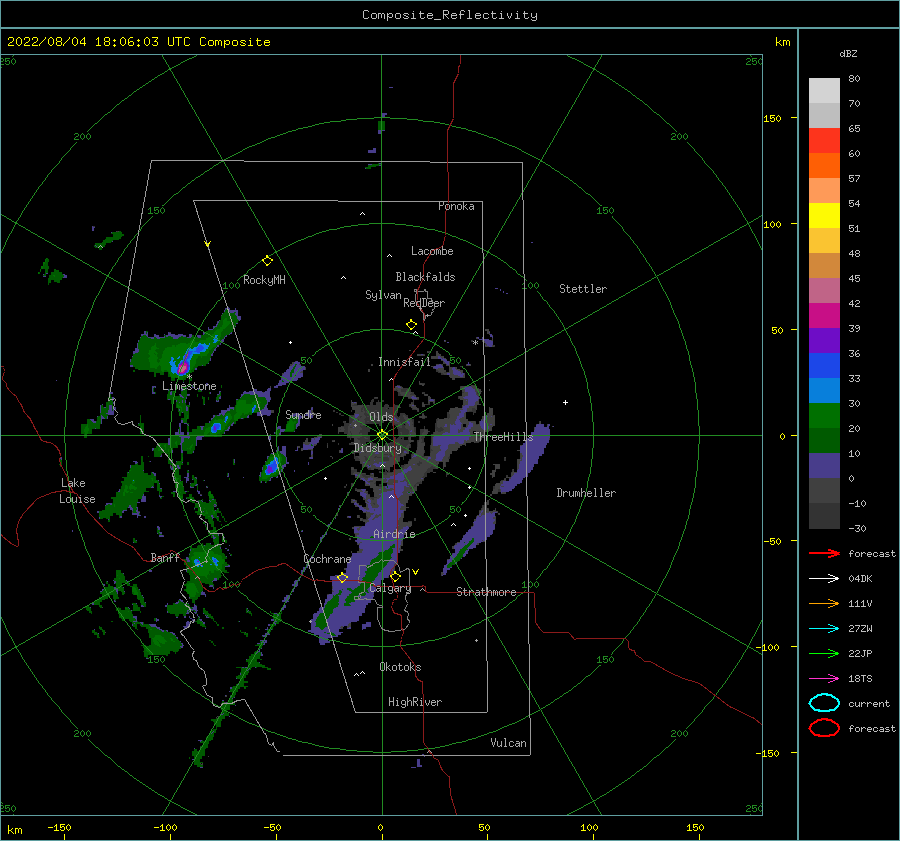Screen dimensions: 900x841
Task: Select the red 60-65 dBZ color swatch
Action: click(824, 141)
